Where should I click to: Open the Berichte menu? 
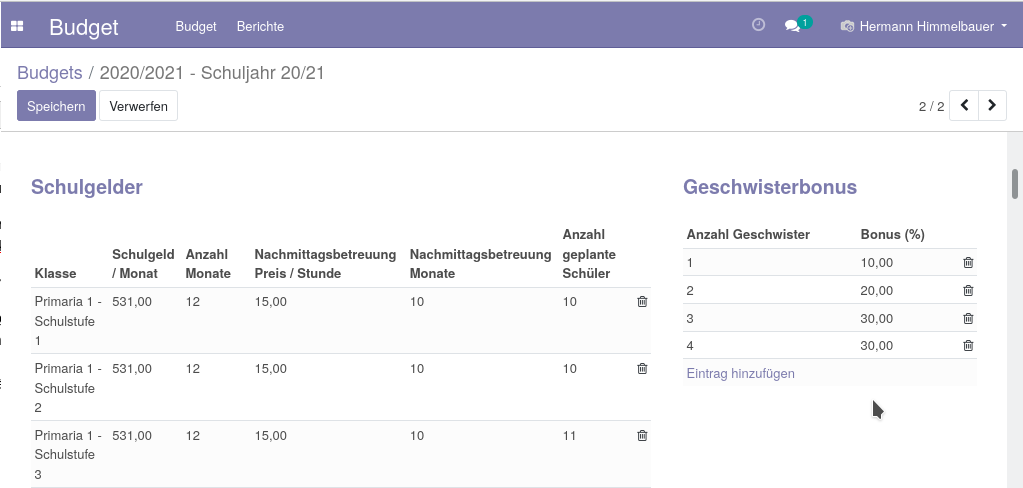(x=260, y=26)
